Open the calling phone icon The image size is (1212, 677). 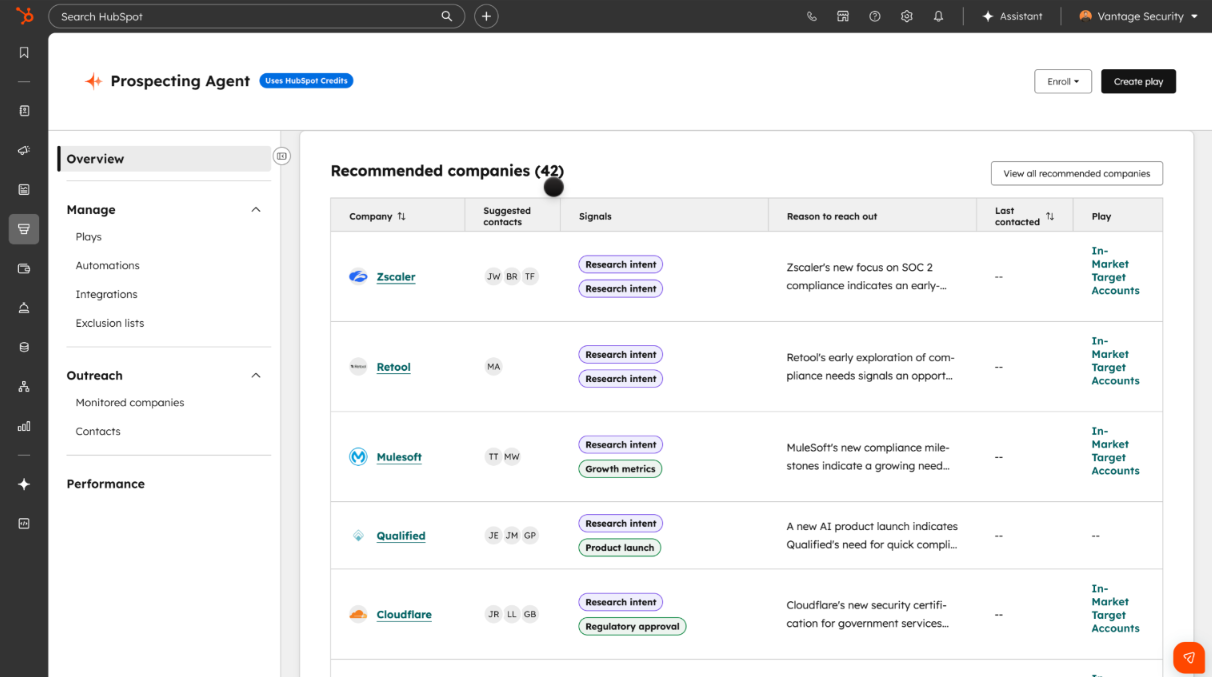click(812, 16)
